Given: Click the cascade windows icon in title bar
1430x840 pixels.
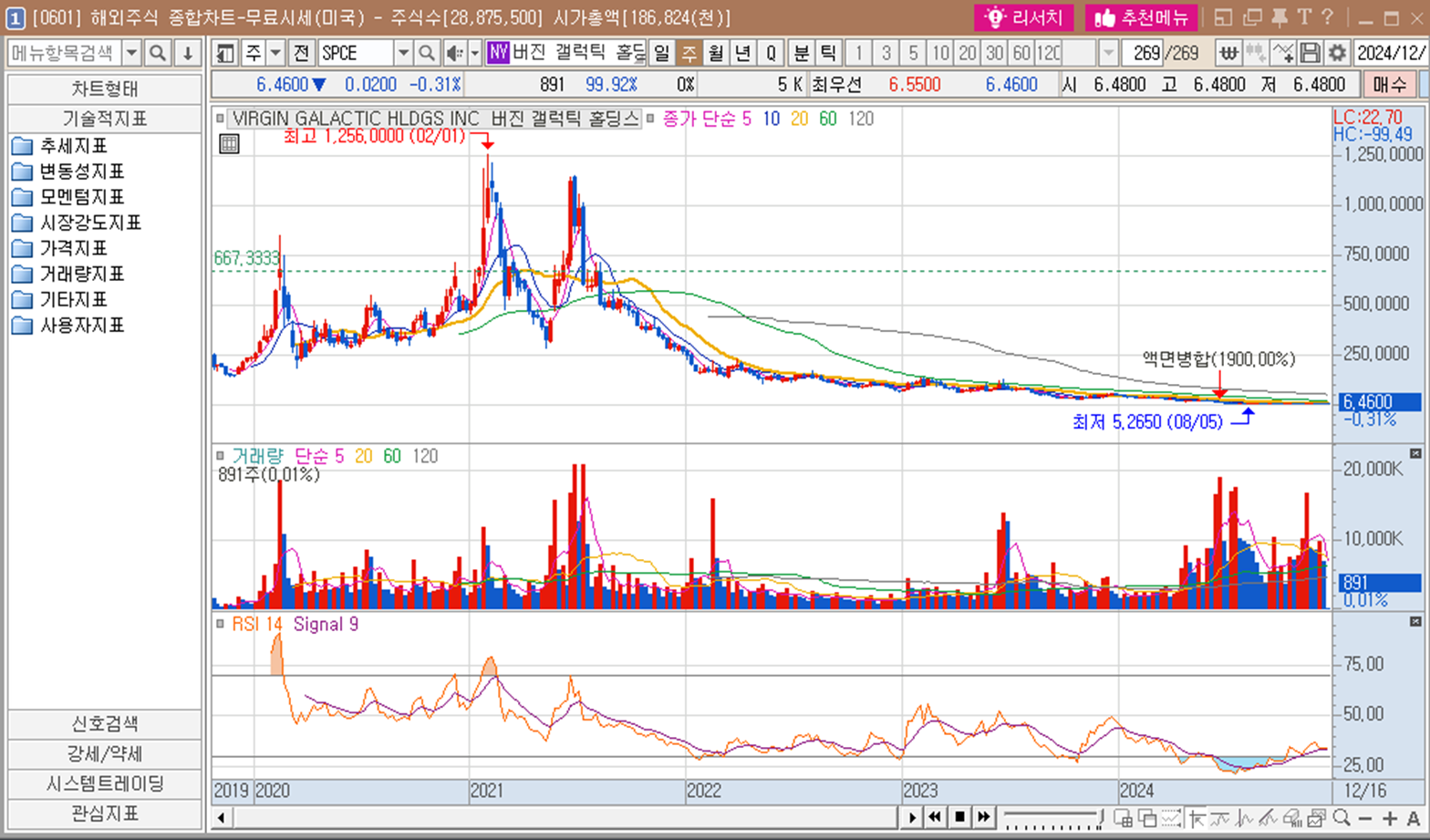Looking at the screenshot, I should [1252, 17].
